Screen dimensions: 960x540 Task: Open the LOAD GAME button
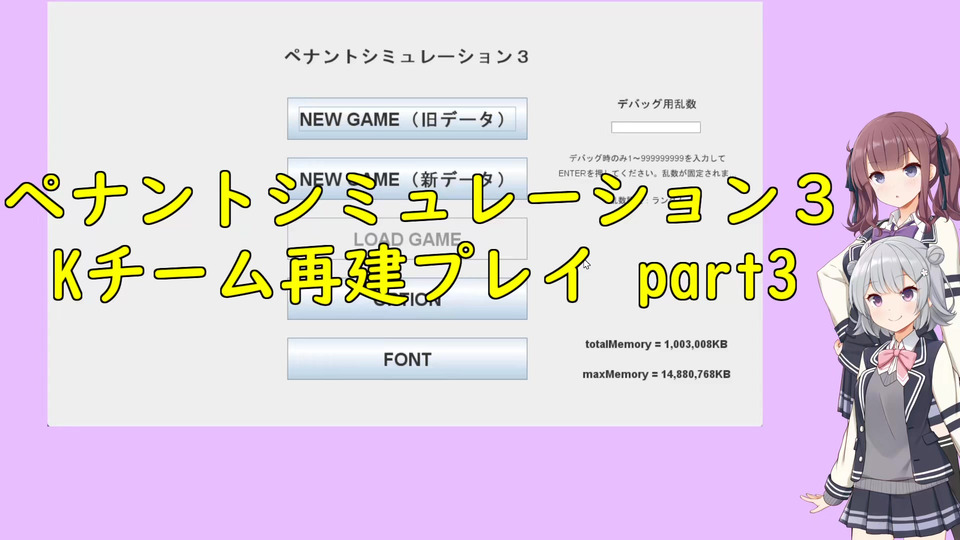pyautogui.click(x=407, y=239)
